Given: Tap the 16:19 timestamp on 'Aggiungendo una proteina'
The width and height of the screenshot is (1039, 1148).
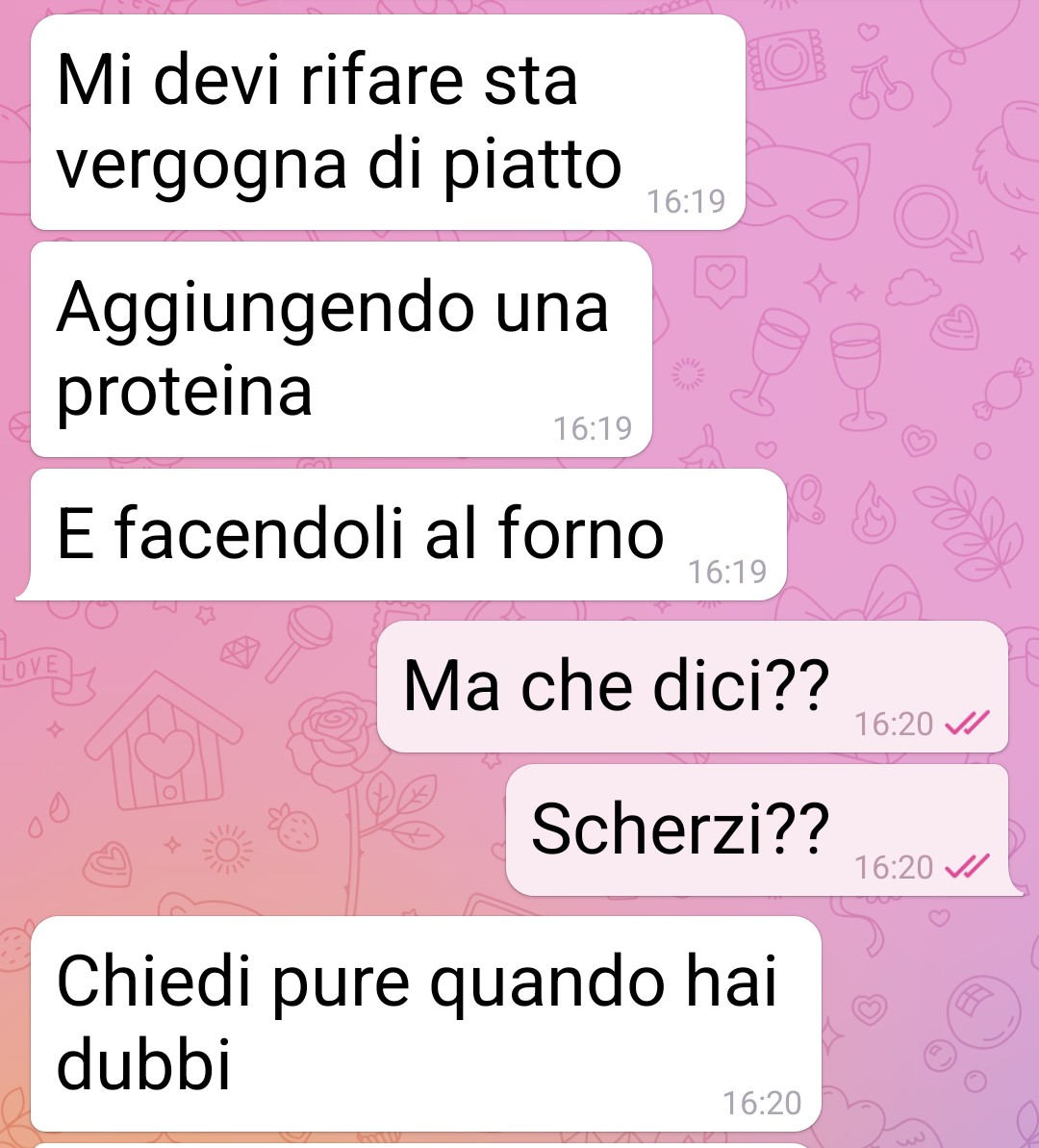Looking at the screenshot, I should (x=593, y=428).
